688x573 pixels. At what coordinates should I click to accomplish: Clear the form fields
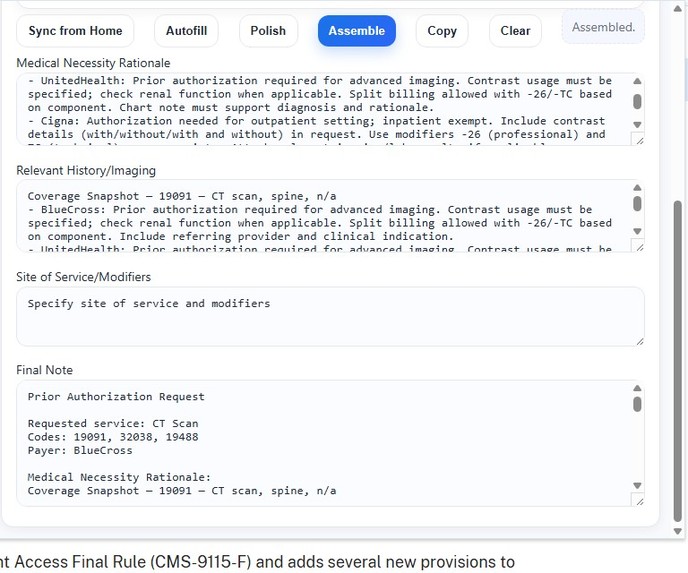click(x=515, y=31)
